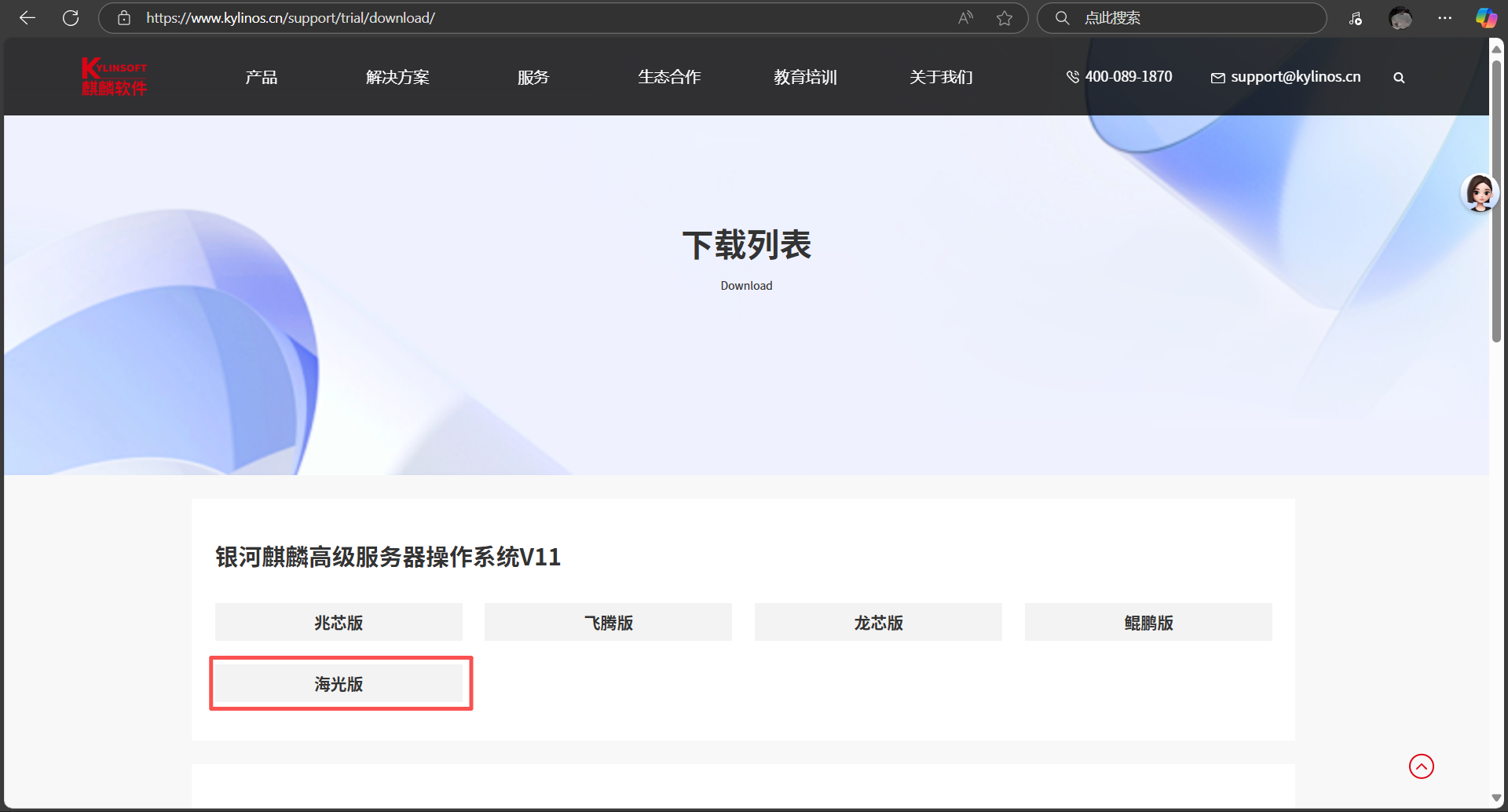
Task: Click the envelope icon next to support email
Action: point(1218,77)
